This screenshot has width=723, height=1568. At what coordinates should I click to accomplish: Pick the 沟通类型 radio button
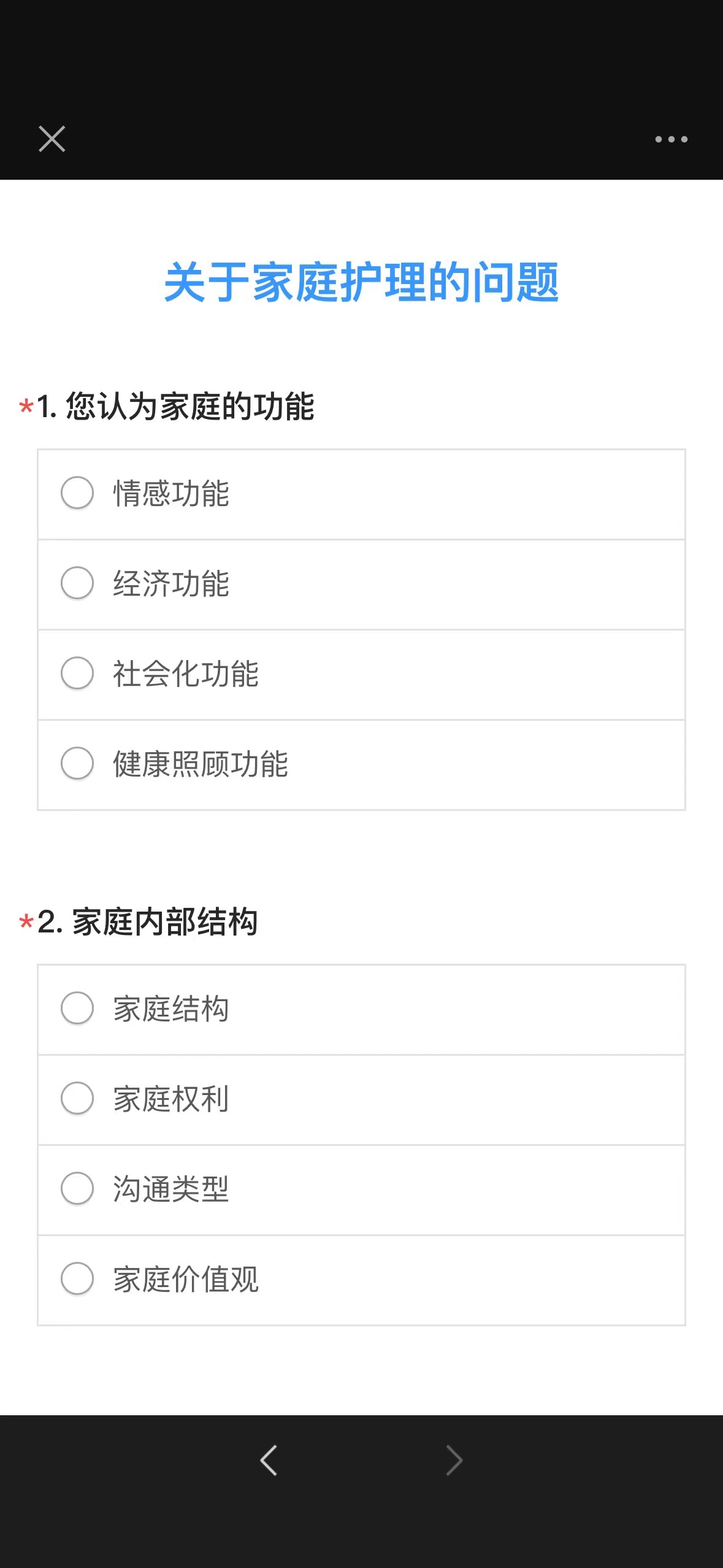pos(77,1188)
